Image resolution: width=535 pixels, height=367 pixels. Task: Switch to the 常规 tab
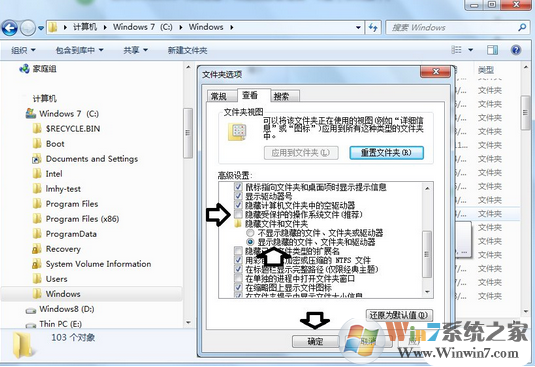coord(219,97)
